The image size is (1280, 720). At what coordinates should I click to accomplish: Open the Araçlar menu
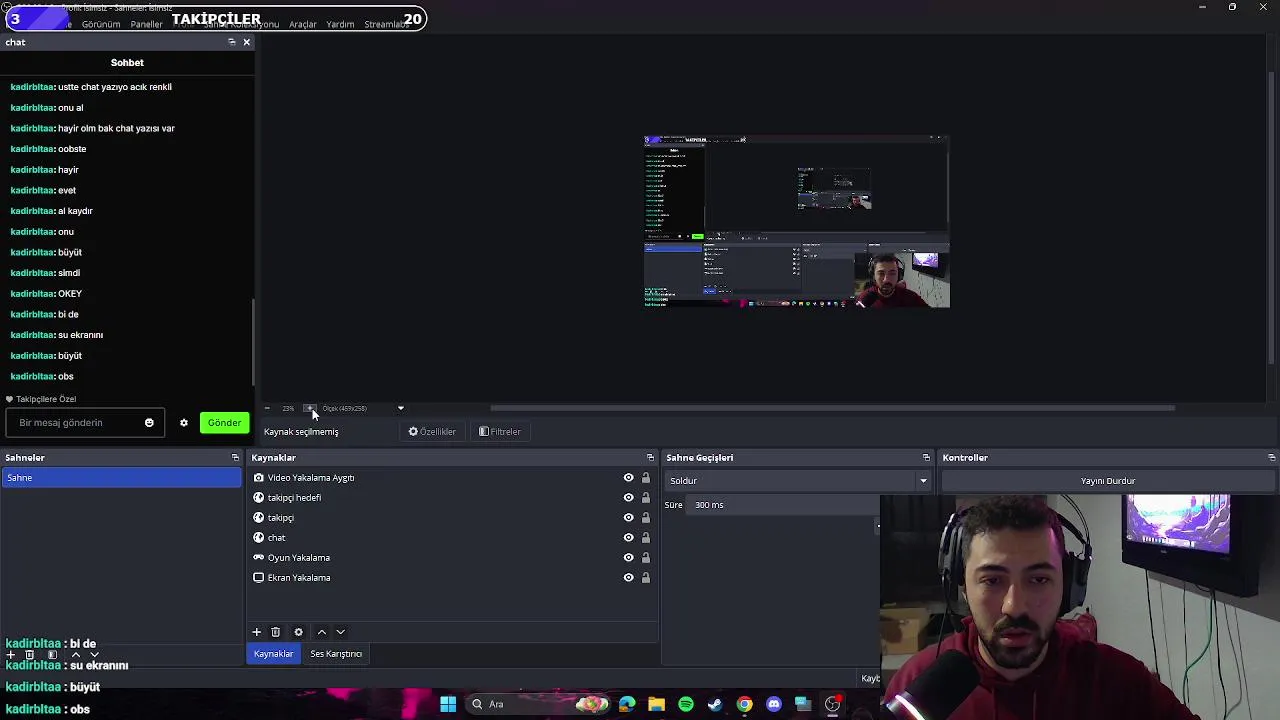point(303,24)
